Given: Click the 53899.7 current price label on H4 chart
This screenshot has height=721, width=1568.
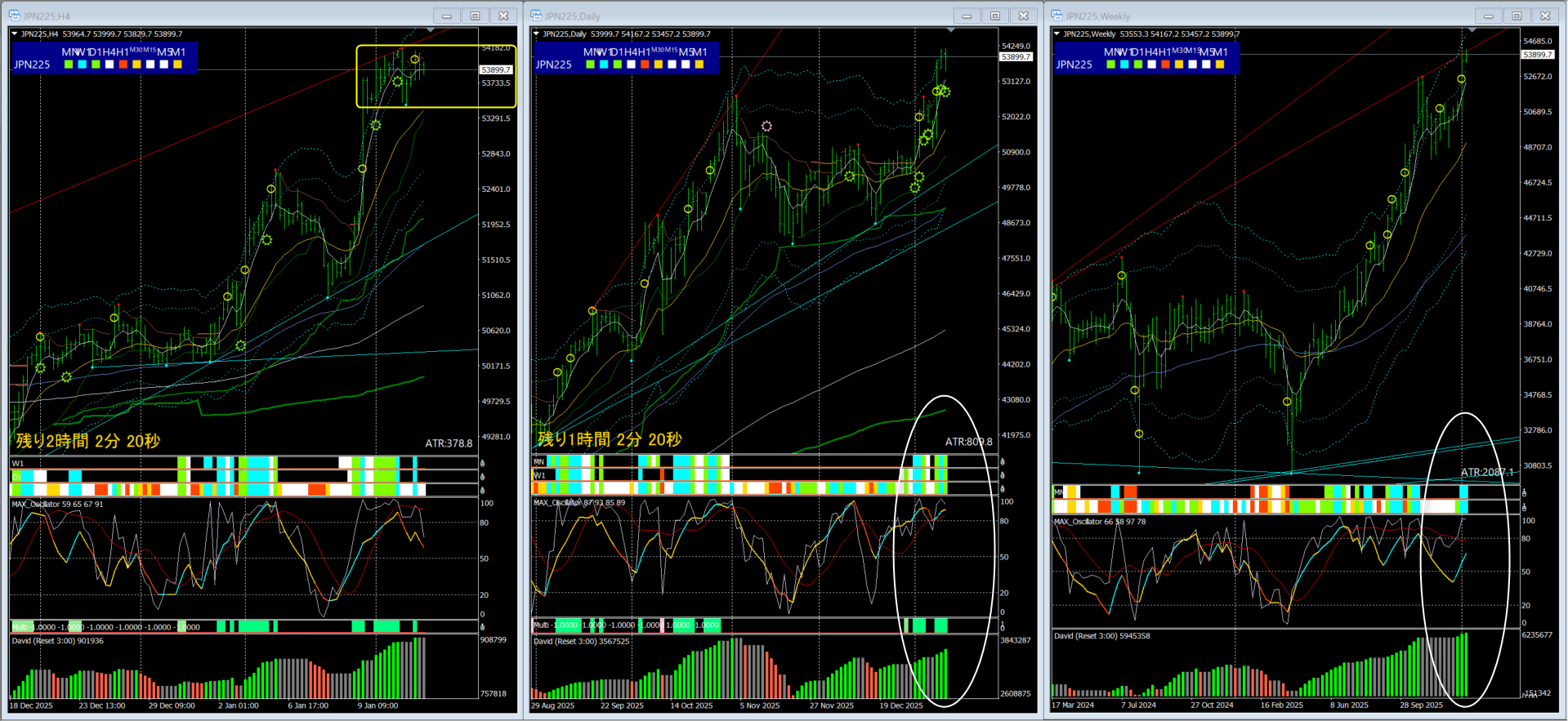Looking at the screenshot, I should coord(496,70).
